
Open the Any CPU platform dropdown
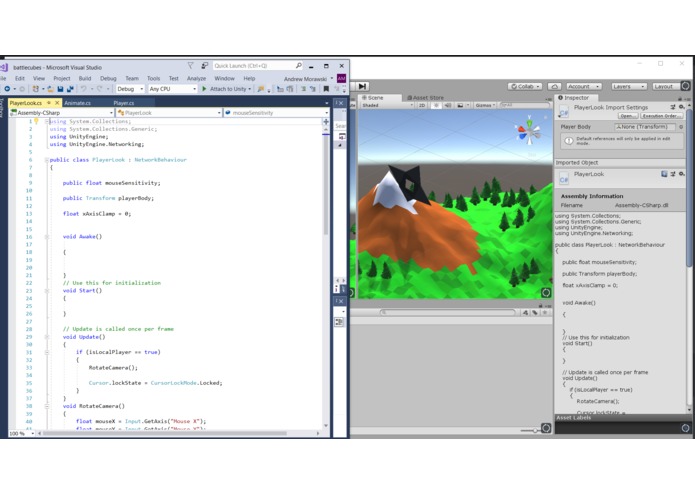pos(172,89)
